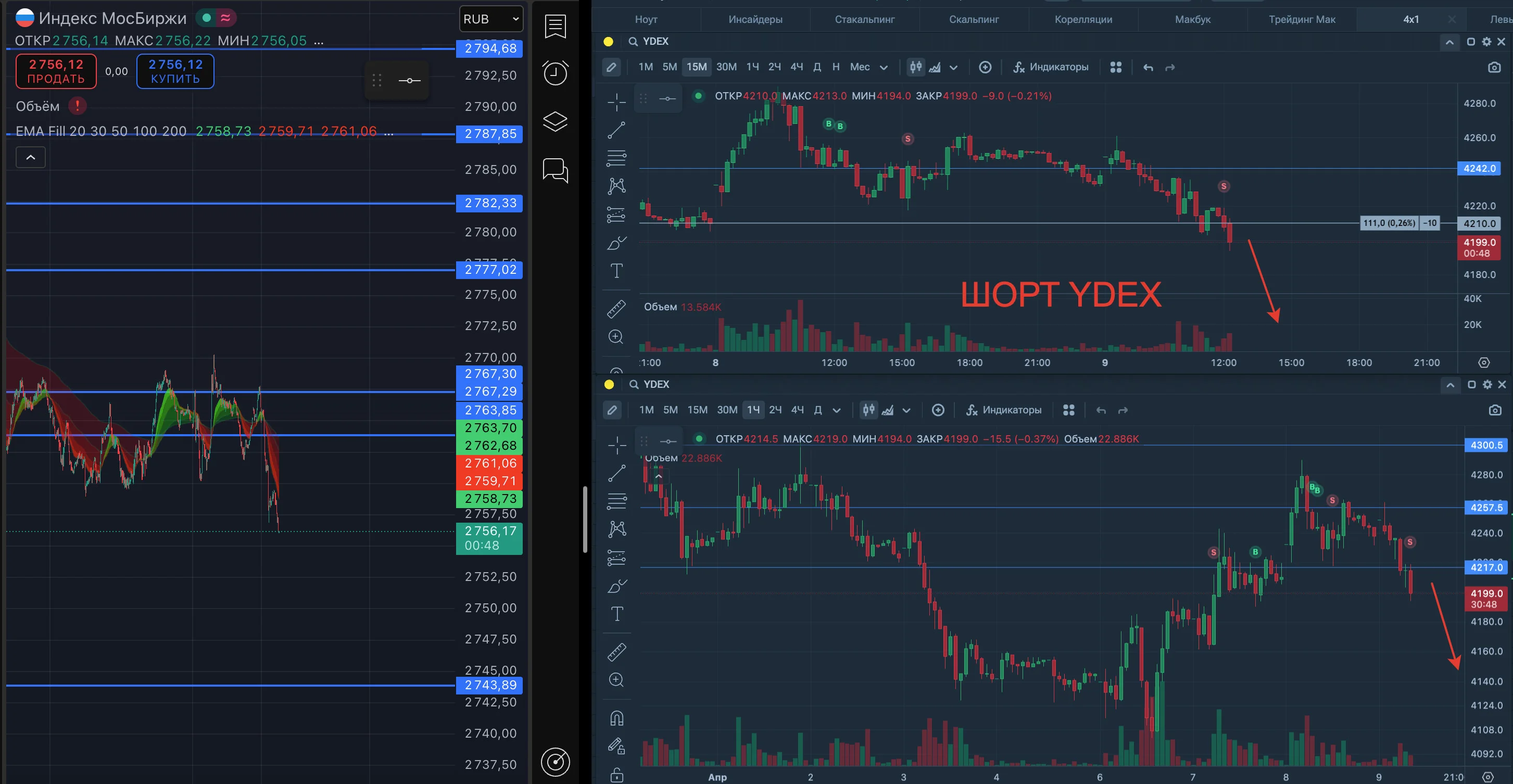Switch to the Корелляции tab

(1083, 19)
